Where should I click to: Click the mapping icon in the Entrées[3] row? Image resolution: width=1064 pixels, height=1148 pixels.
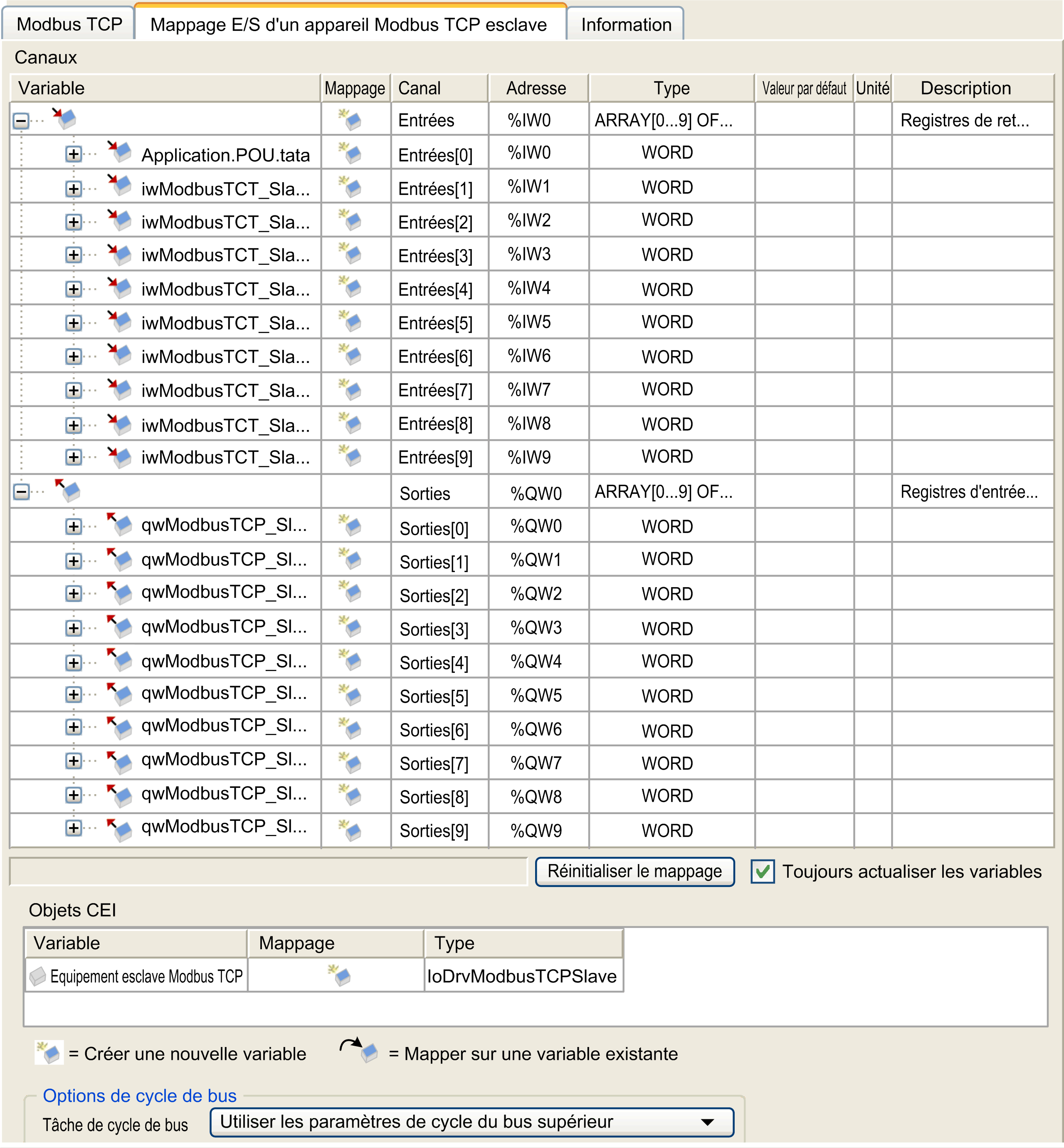tap(350, 254)
